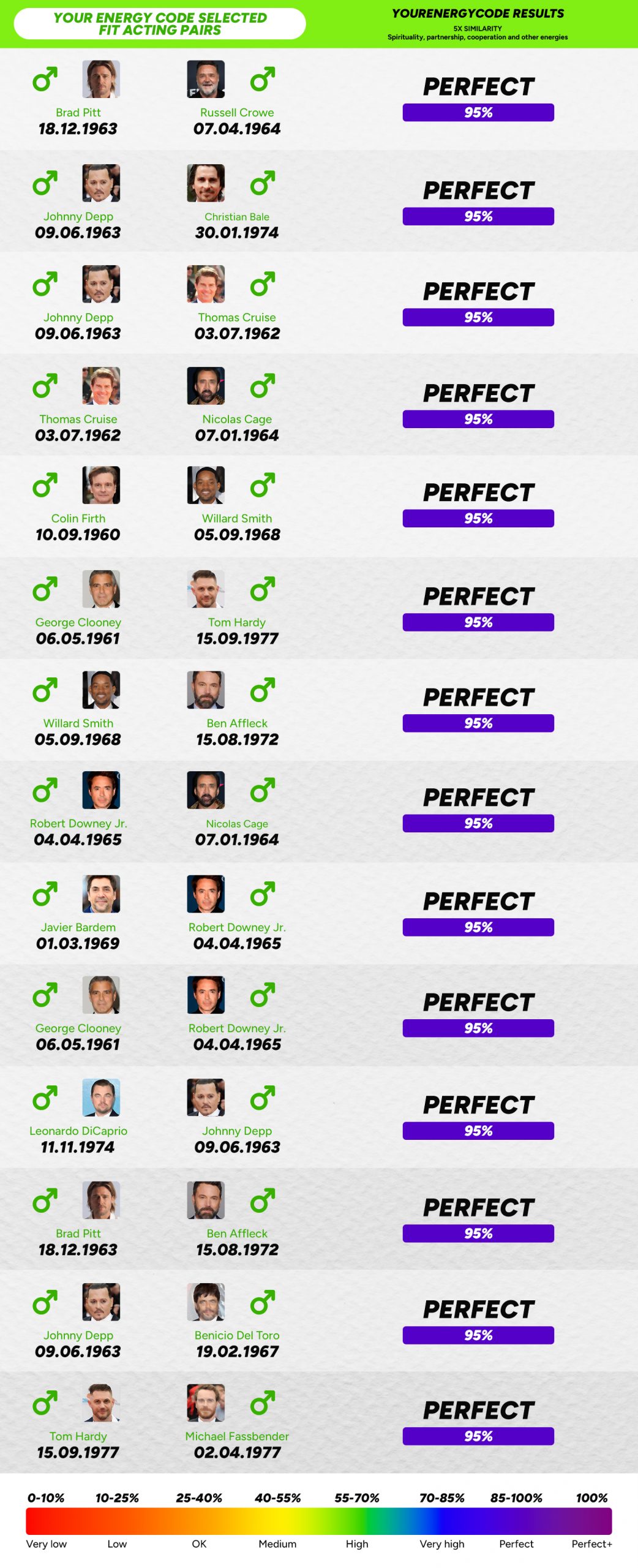Image resolution: width=638 pixels, height=1568 pixels.
Task: Click the male symbol in the Russell Crowe row, left side
Action: tap(45, 79)
